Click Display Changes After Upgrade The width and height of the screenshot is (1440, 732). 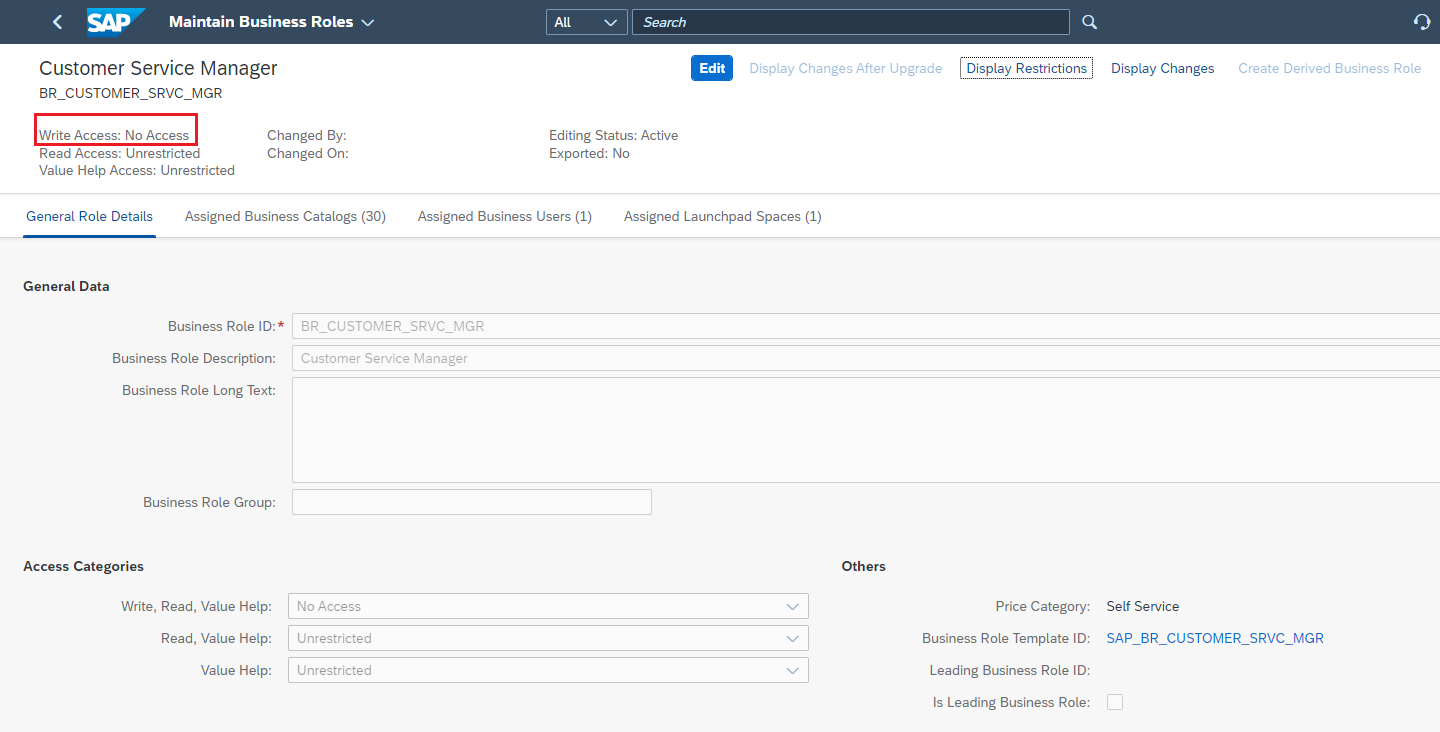click(846, 68)
